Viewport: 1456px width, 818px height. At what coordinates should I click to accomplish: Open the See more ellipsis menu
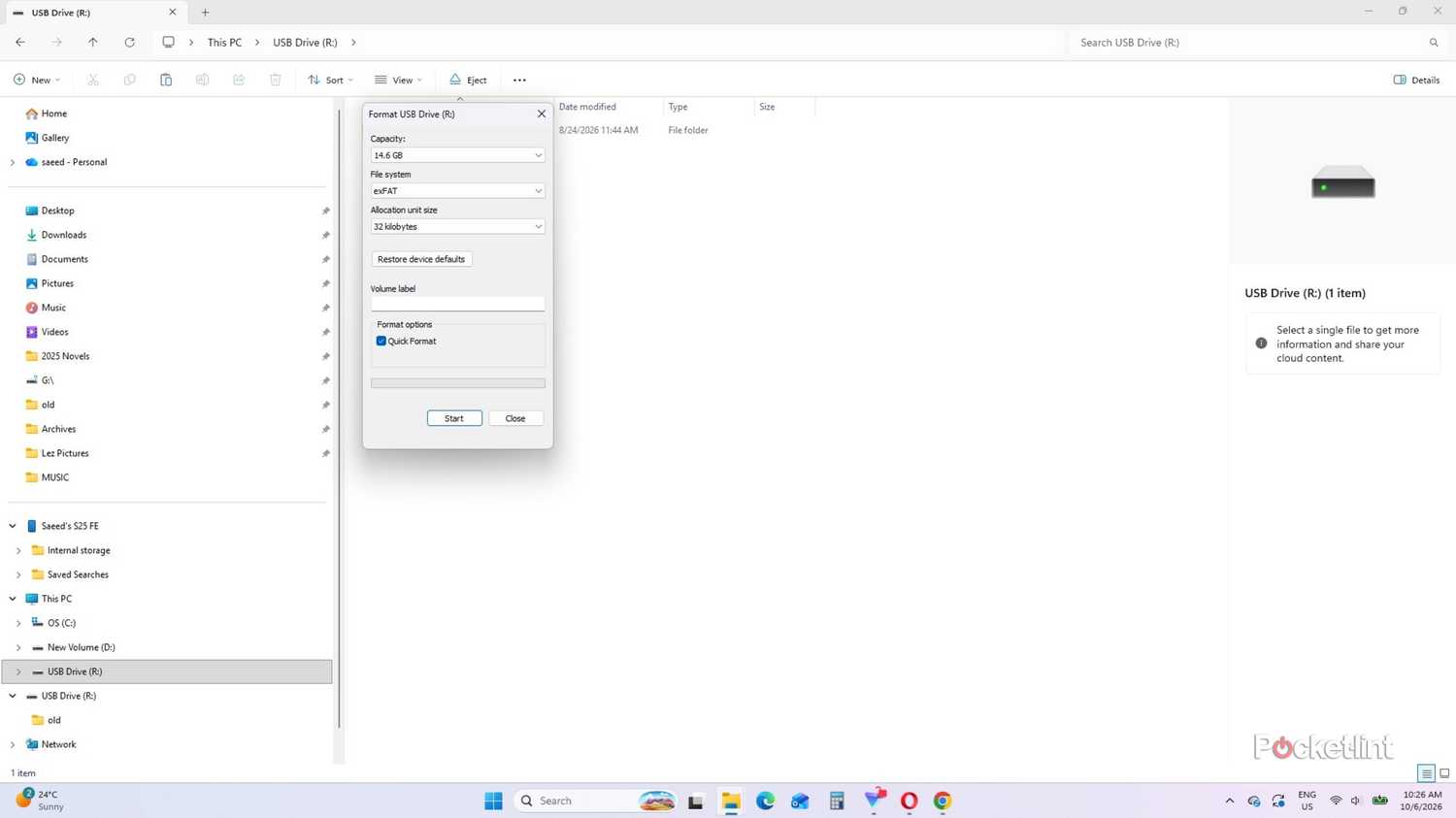click(x=519, y=81)
